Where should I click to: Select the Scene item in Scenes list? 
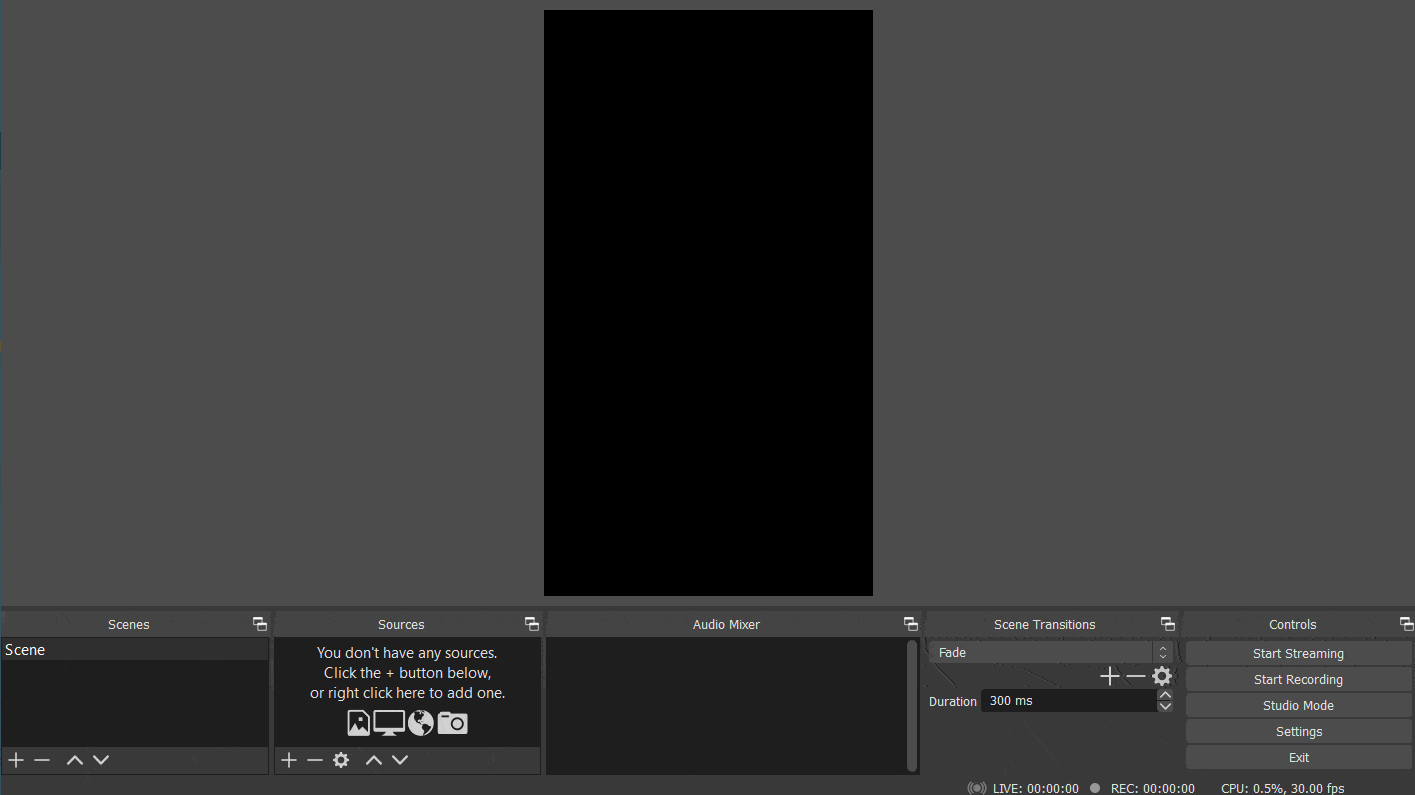pyautogui.click(x=134, y=650)
